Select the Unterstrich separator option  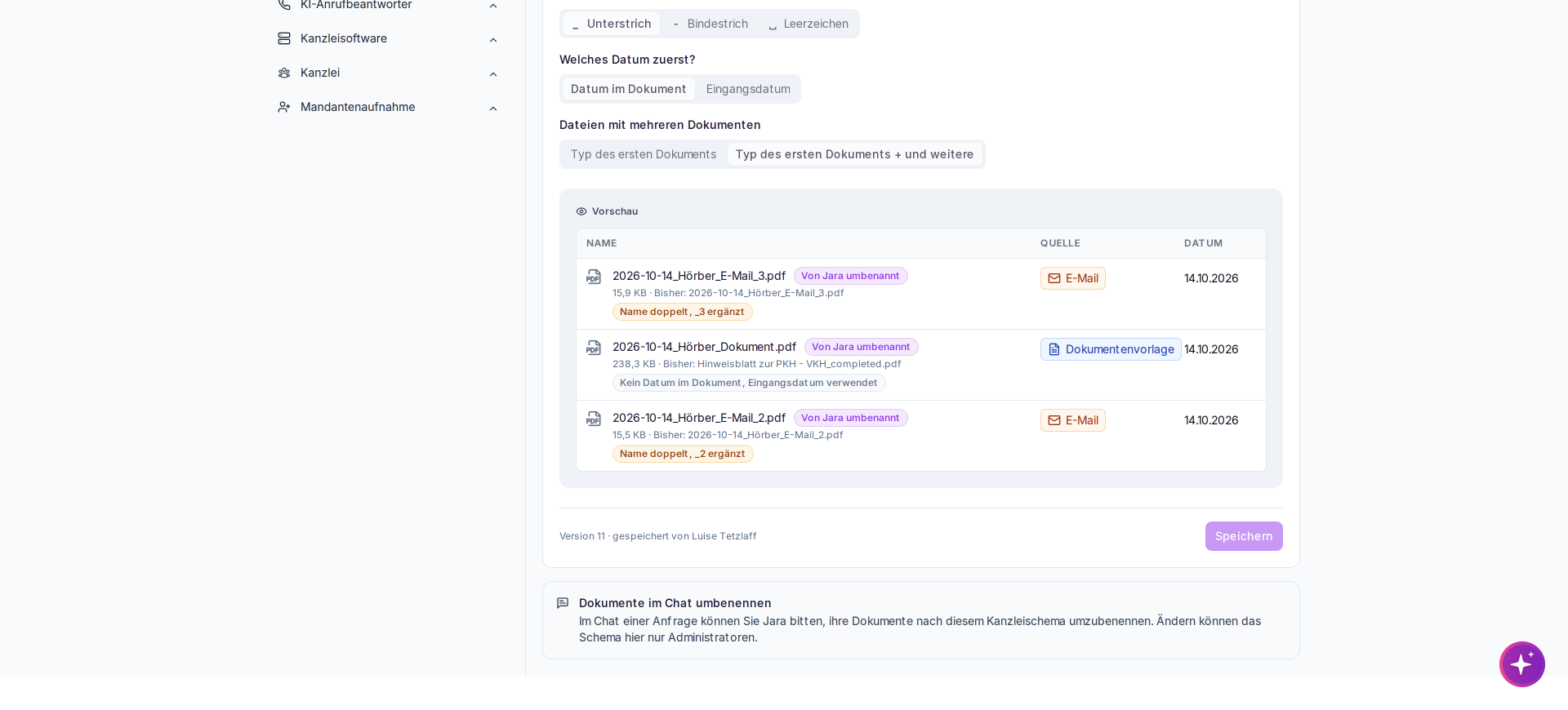pyautogui.click(x=612, y=24)
